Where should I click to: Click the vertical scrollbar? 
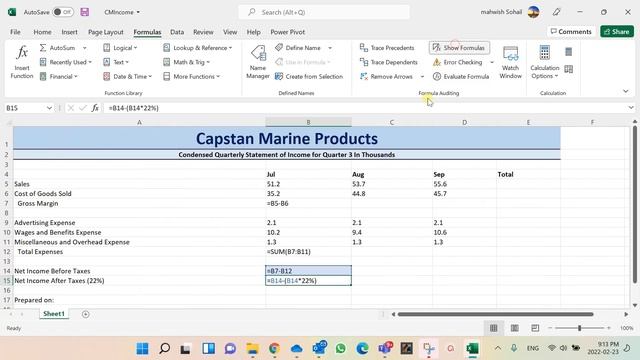coord(635,204)
